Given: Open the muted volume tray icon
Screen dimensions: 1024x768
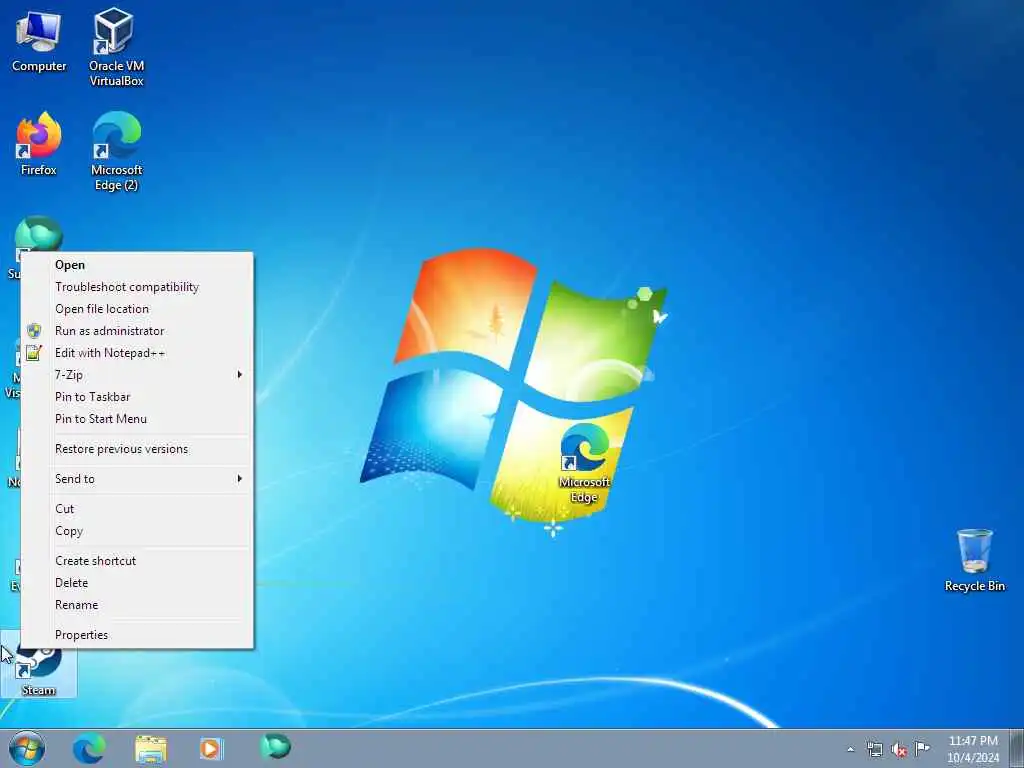Looking at the screenshot, I should 899,749.
